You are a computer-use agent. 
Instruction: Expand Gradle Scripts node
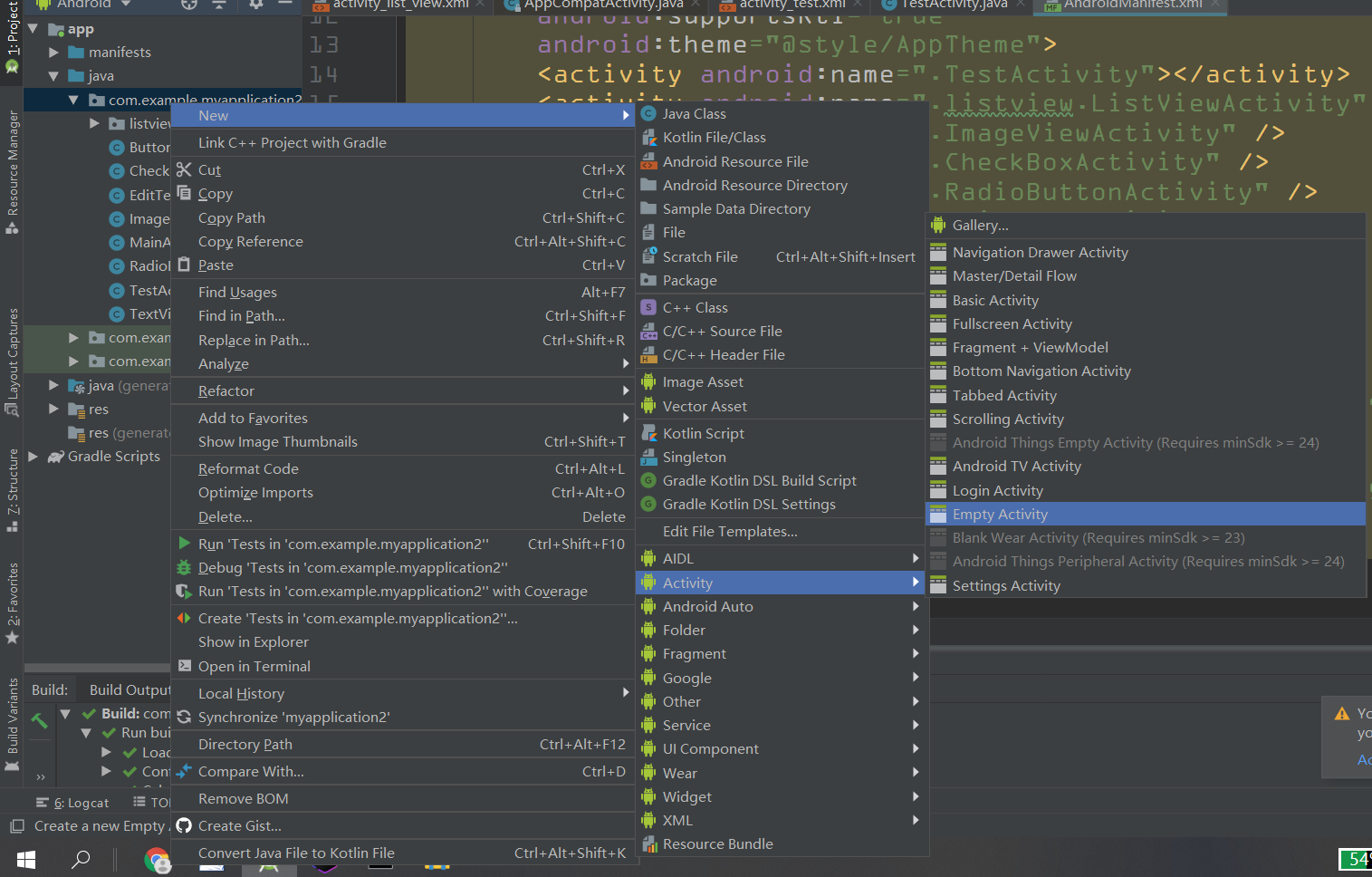(33, 457)
